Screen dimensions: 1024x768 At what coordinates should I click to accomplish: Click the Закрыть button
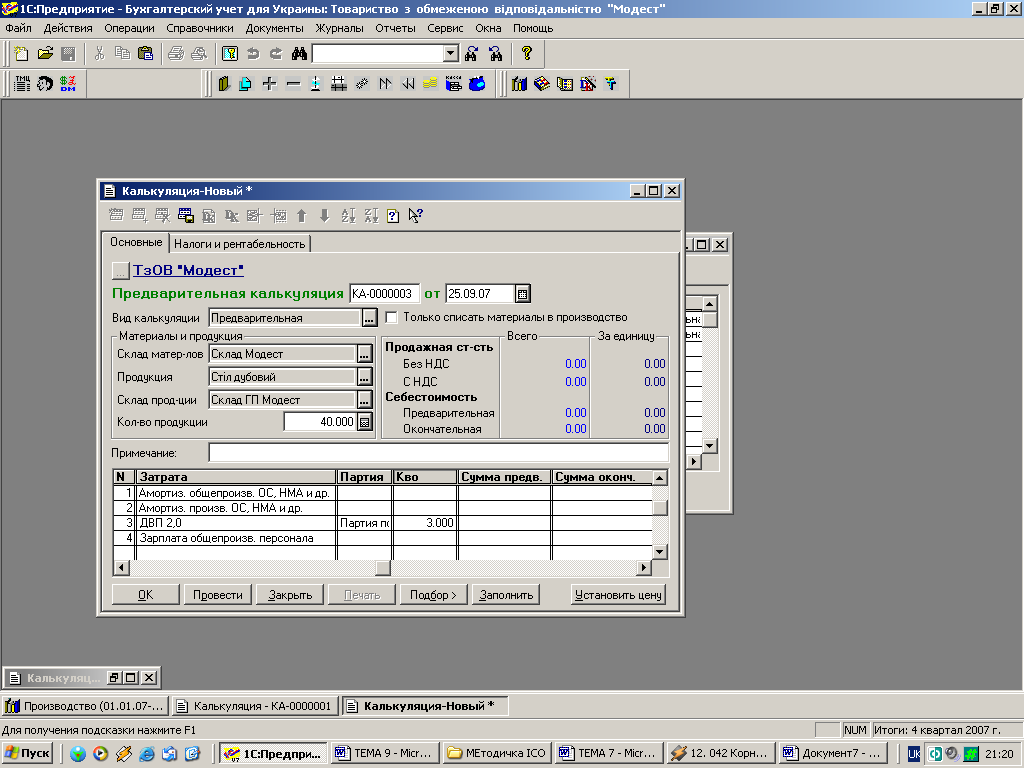coord(290,595)
